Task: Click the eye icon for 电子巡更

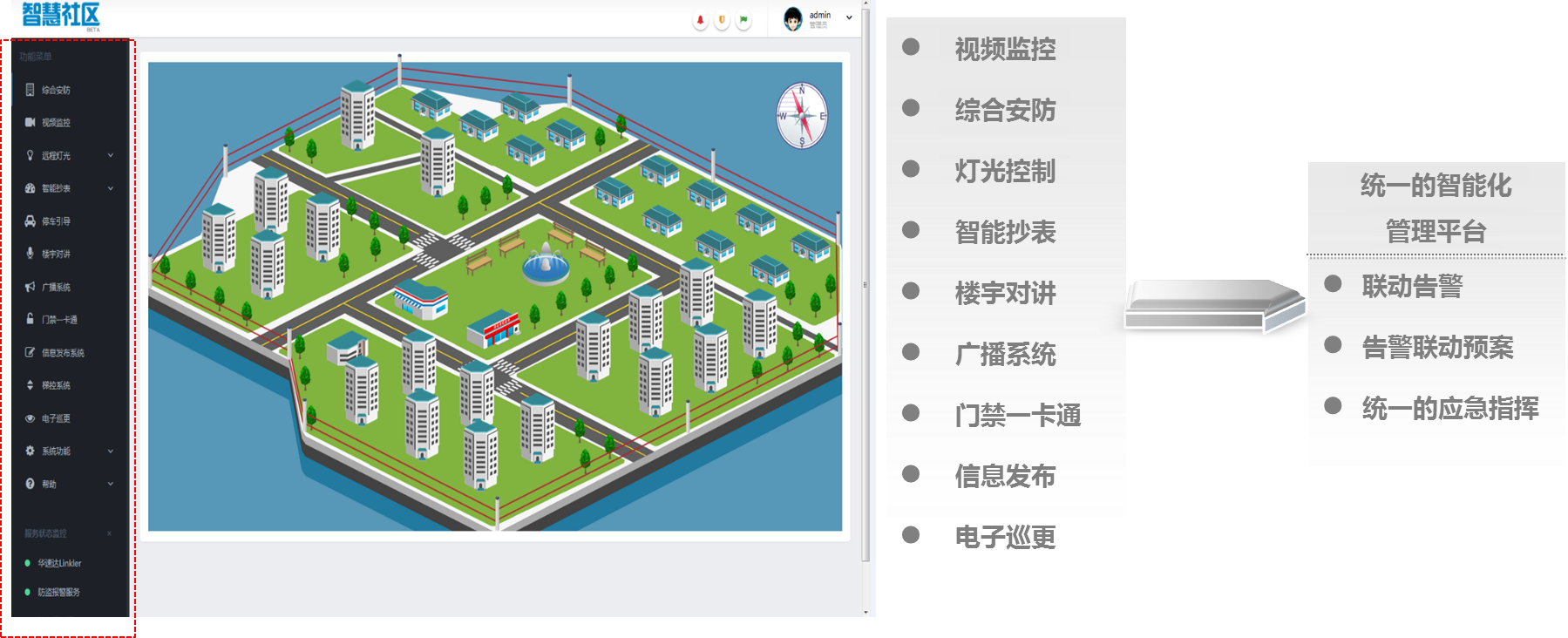Action: point(31,418)
